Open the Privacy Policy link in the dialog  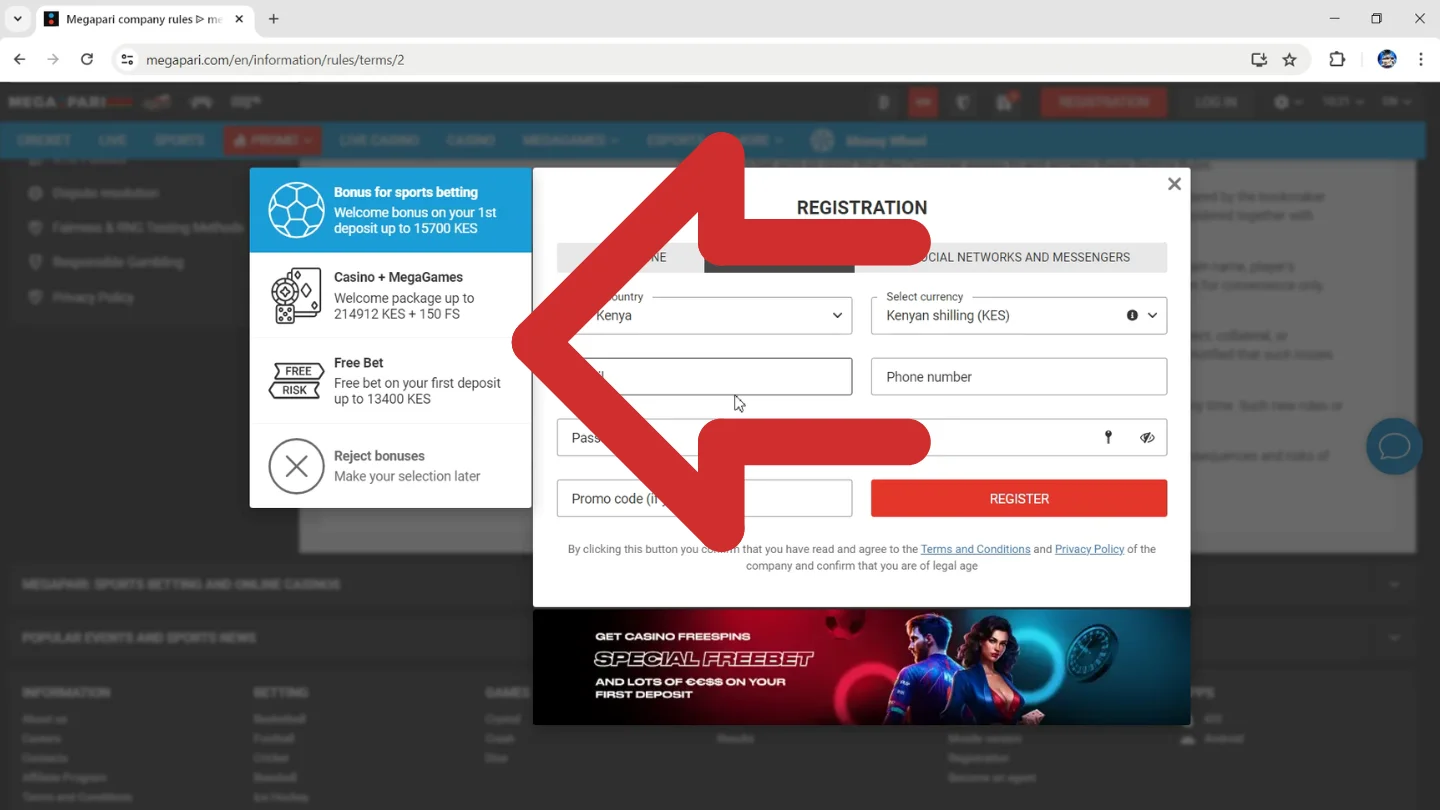1089,549
